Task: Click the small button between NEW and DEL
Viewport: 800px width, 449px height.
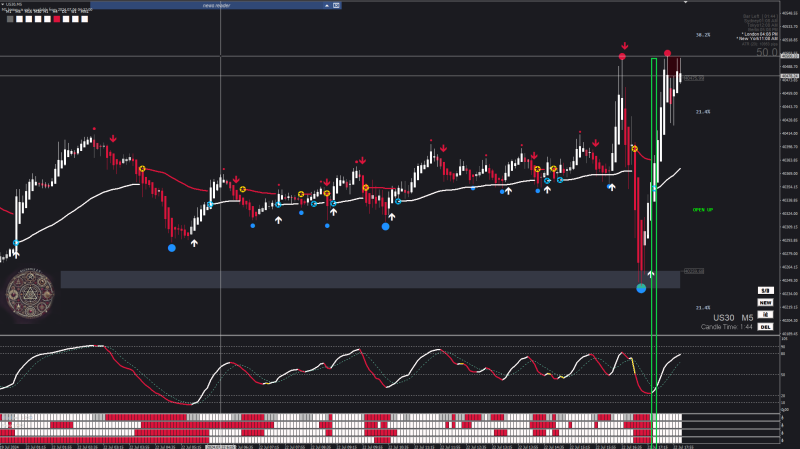Action: (x=765, y=315)
